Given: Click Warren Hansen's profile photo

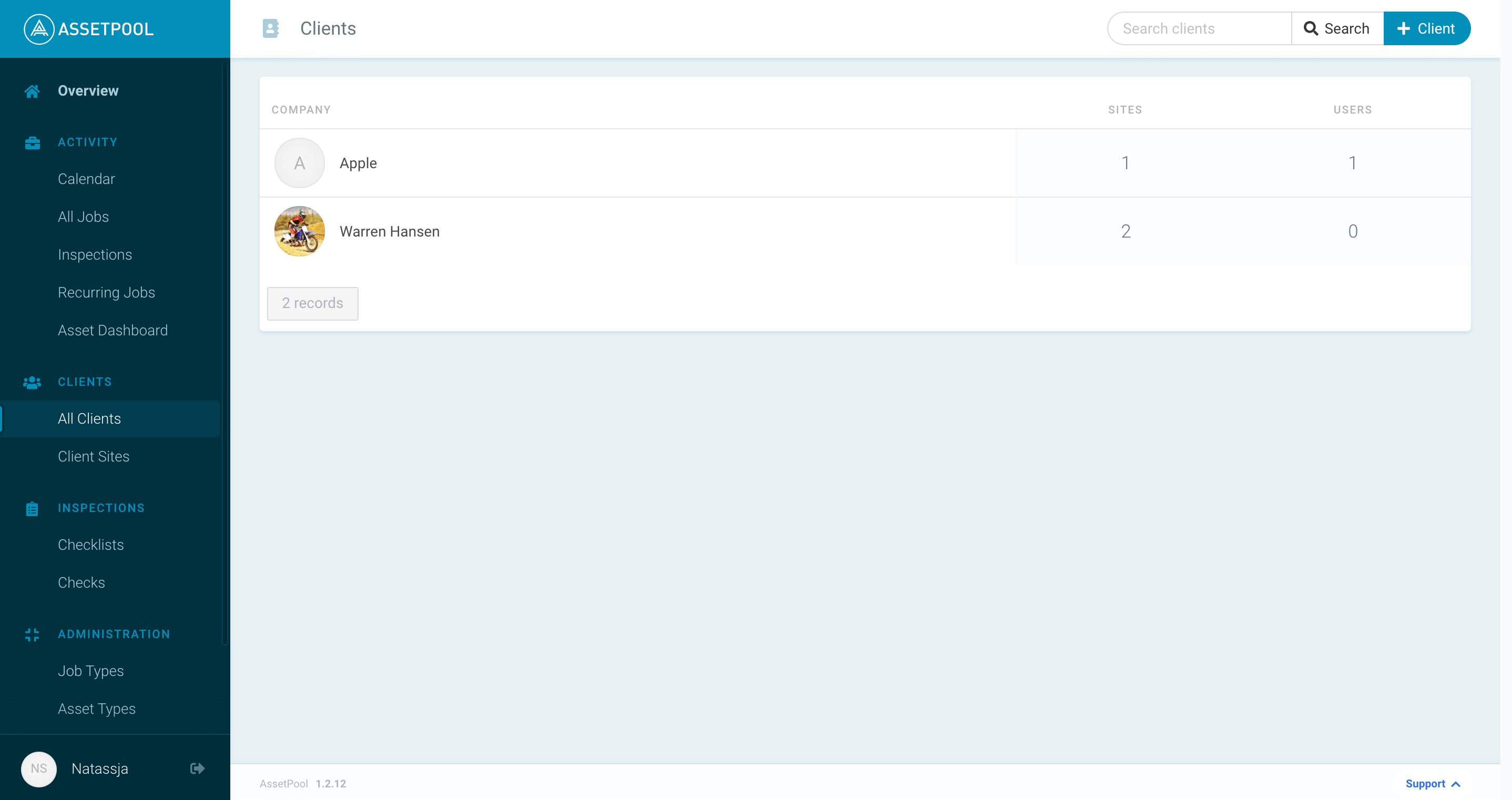Looking at the screenshot, I should [299, 231].
